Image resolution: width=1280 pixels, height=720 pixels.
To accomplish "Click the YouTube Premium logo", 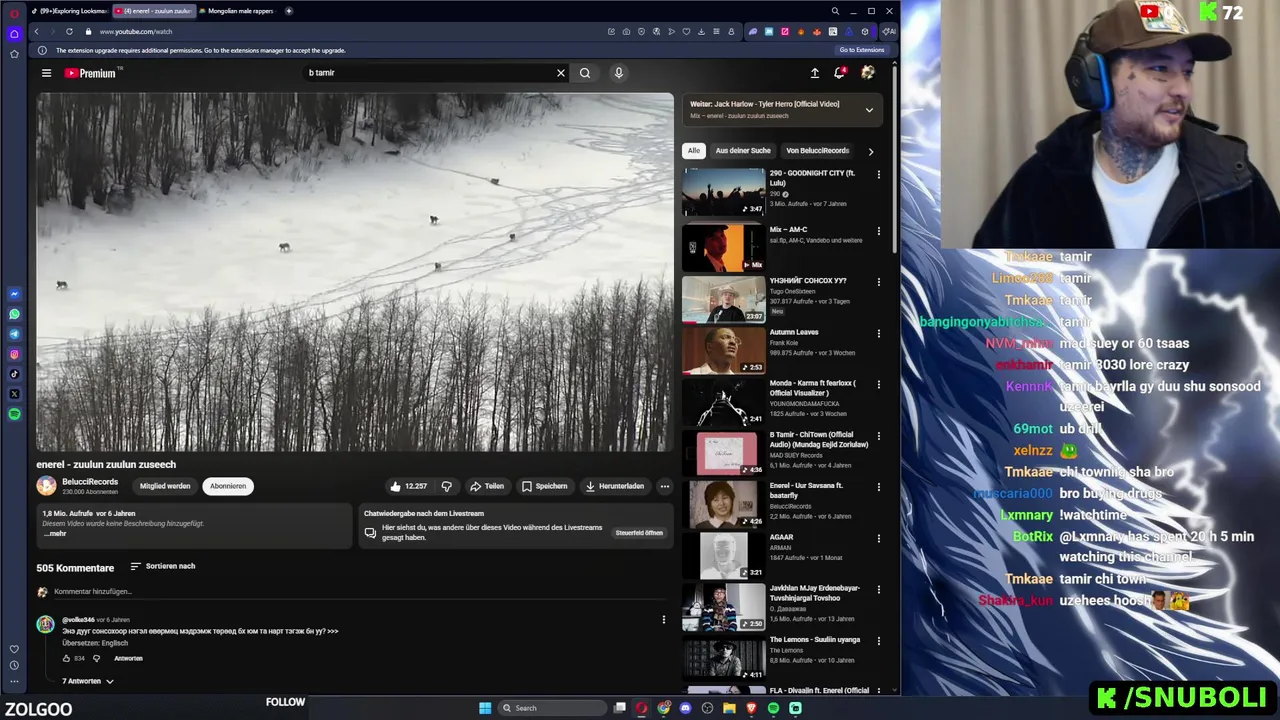I will click(91, 73).
